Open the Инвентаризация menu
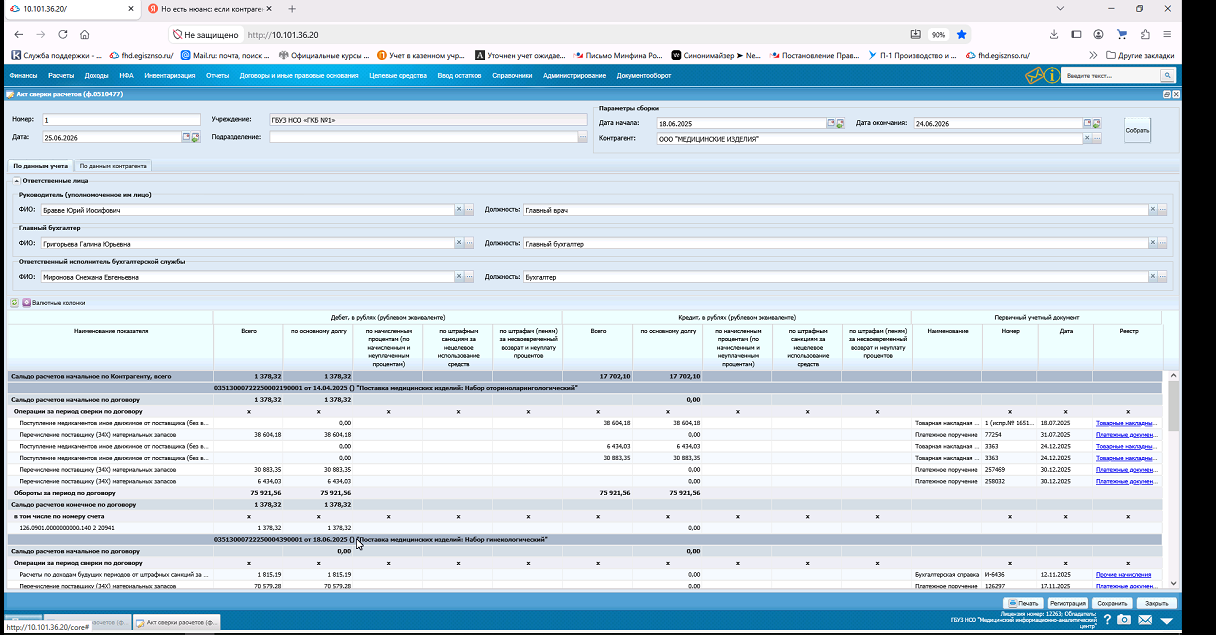Image resolution: width=1216 pixels, height=635 pixels. (x=169, y=75)
